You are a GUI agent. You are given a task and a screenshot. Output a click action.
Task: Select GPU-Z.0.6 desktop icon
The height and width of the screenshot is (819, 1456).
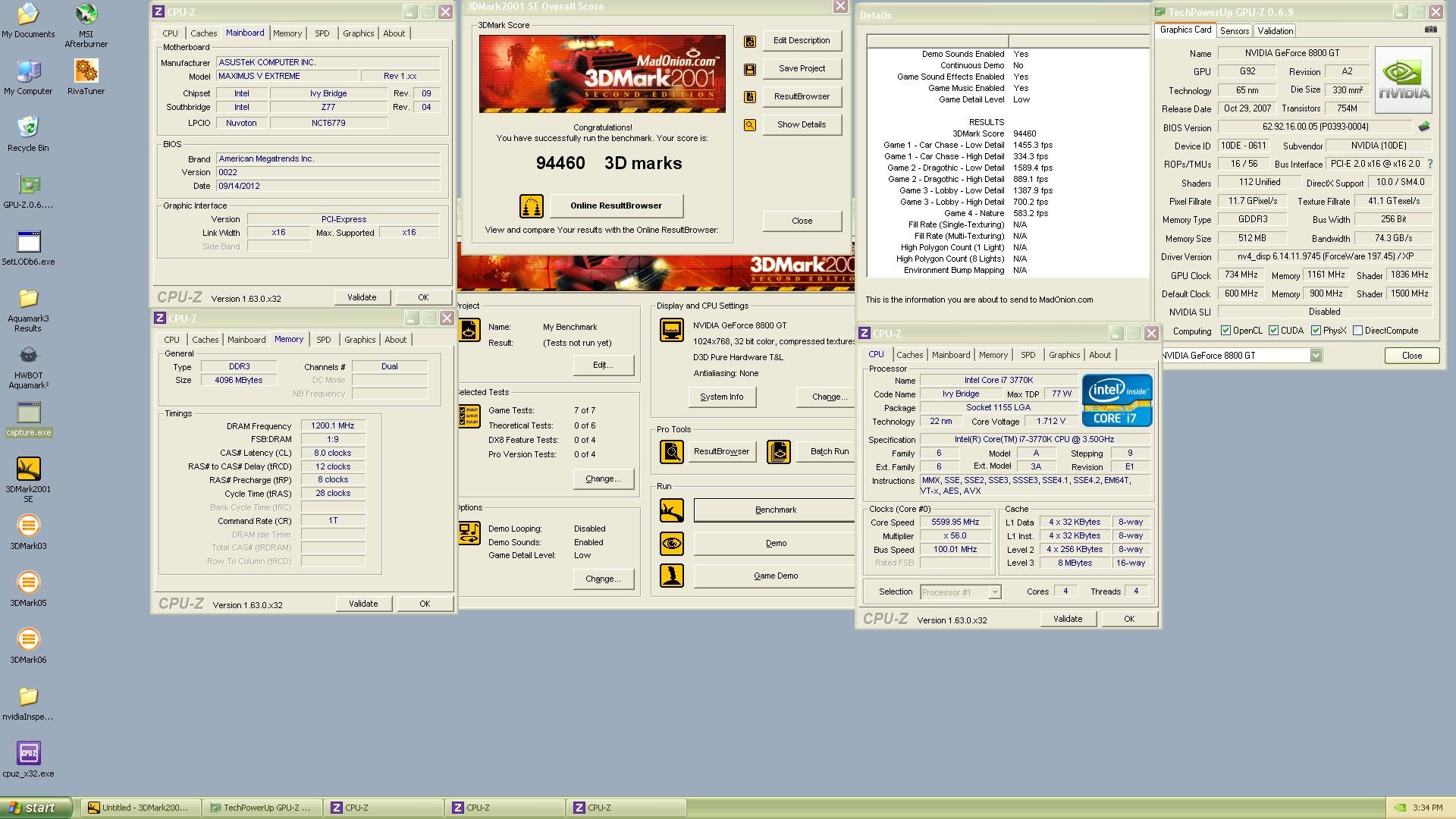pyautogui.click(x=28, y=191)
